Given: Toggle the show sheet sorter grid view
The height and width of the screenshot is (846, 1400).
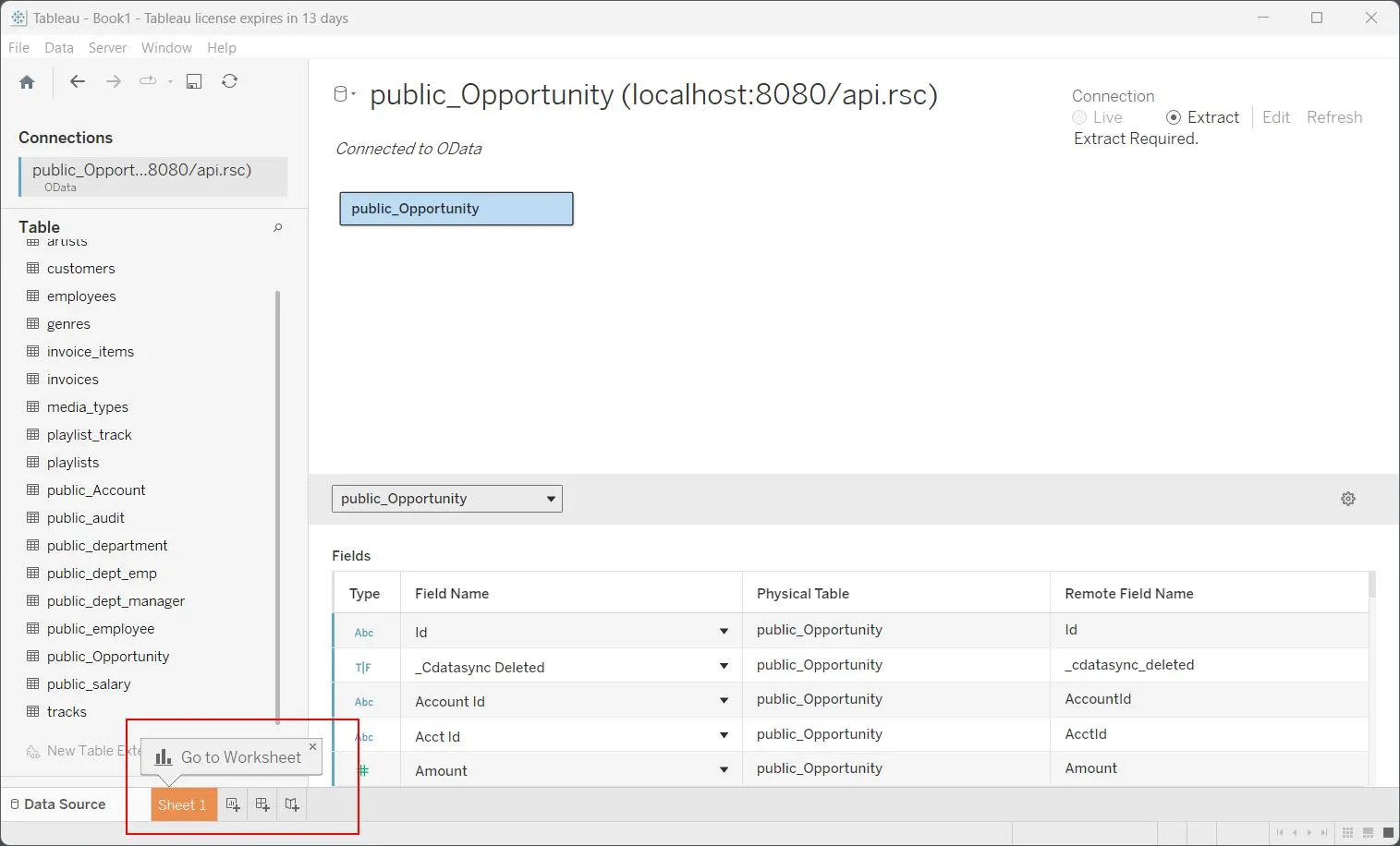Looking at the screenshot, I should pos(1347,832).
